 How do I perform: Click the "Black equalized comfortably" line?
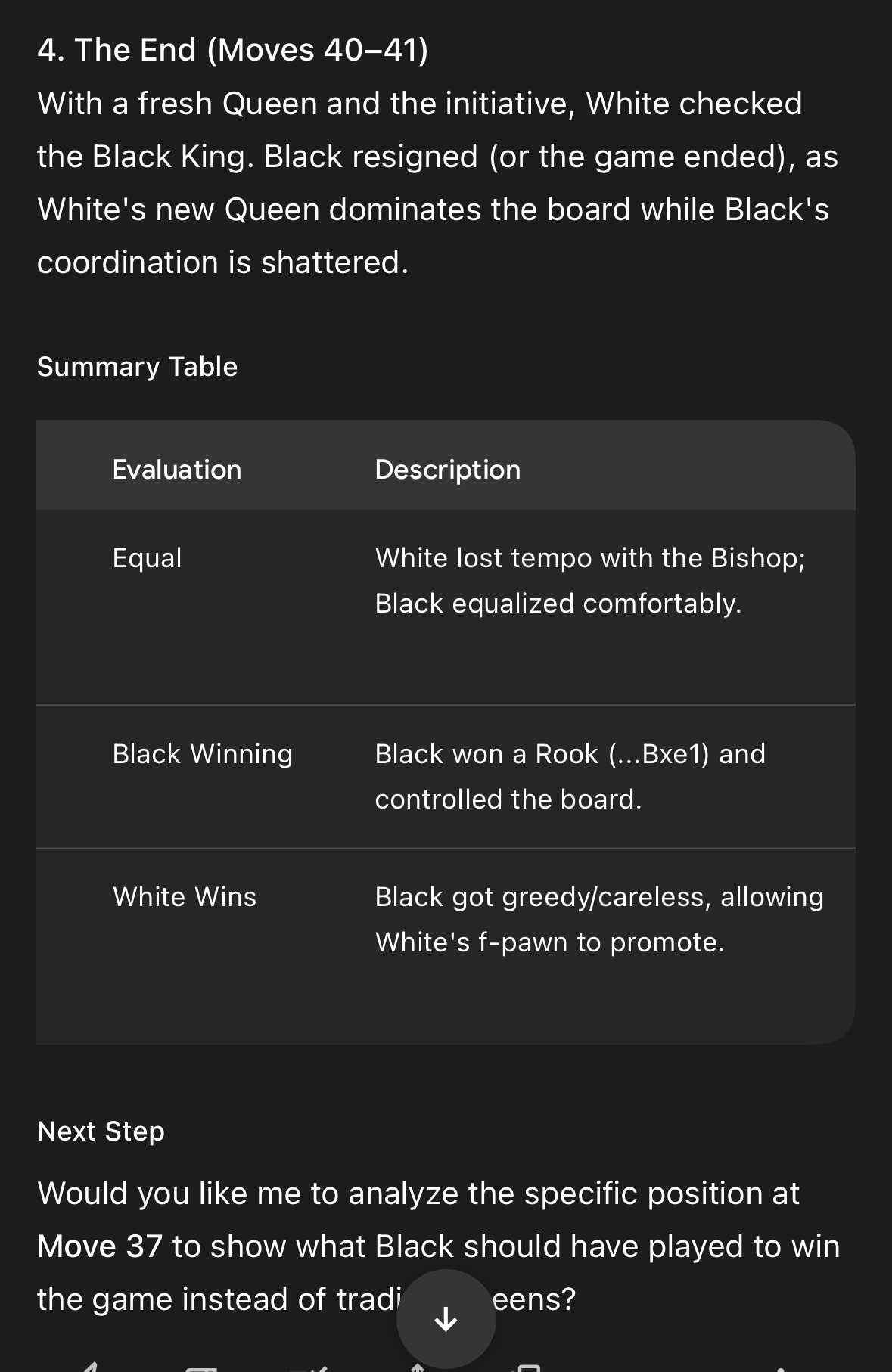558,604
